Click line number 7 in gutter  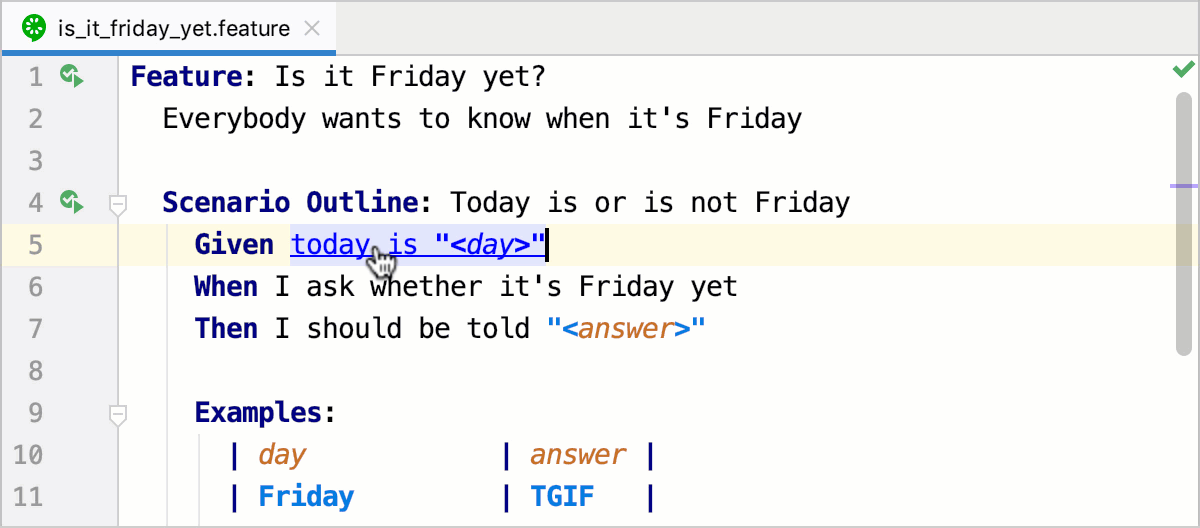coord(35,329)
